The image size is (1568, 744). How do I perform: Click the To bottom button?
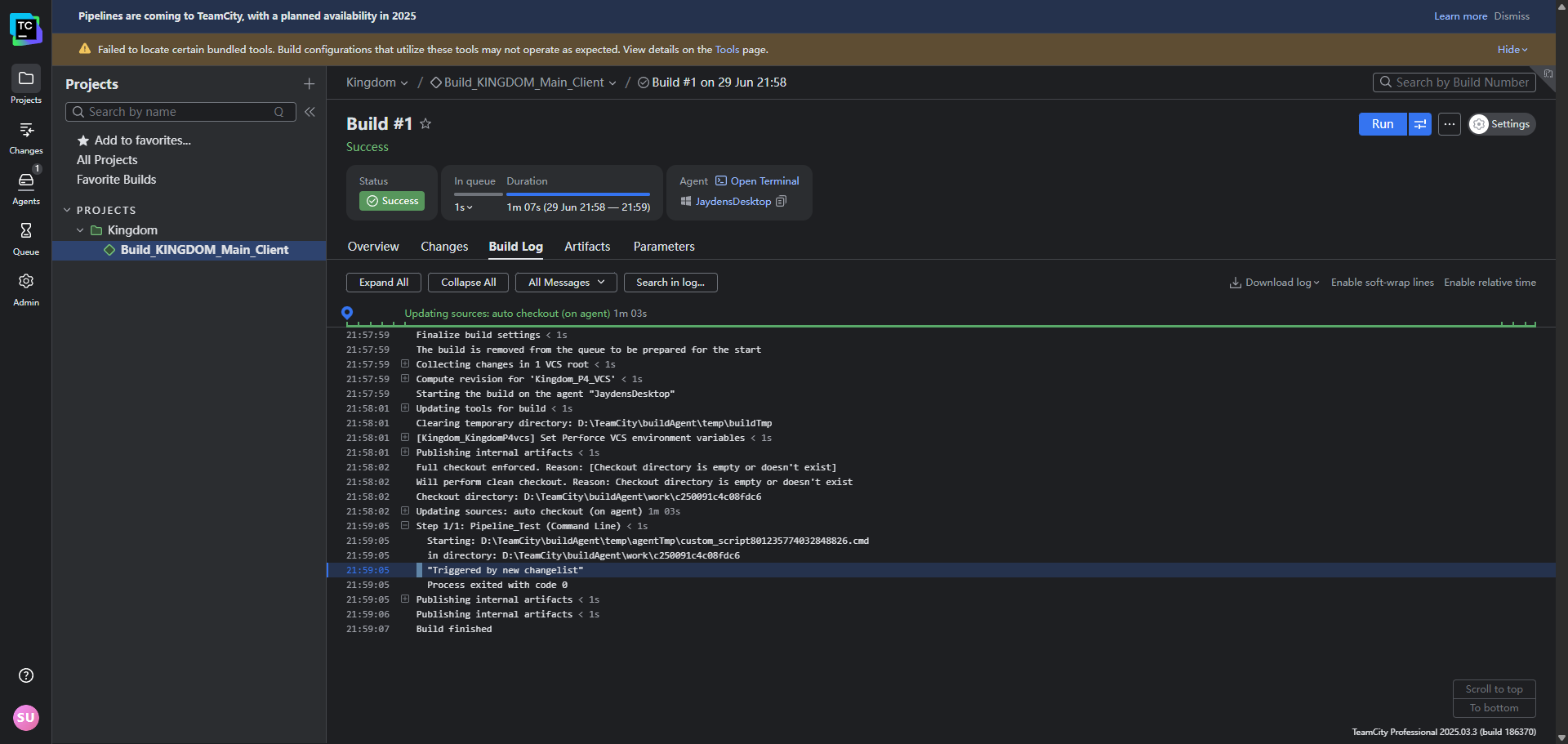coord(1494,708)
